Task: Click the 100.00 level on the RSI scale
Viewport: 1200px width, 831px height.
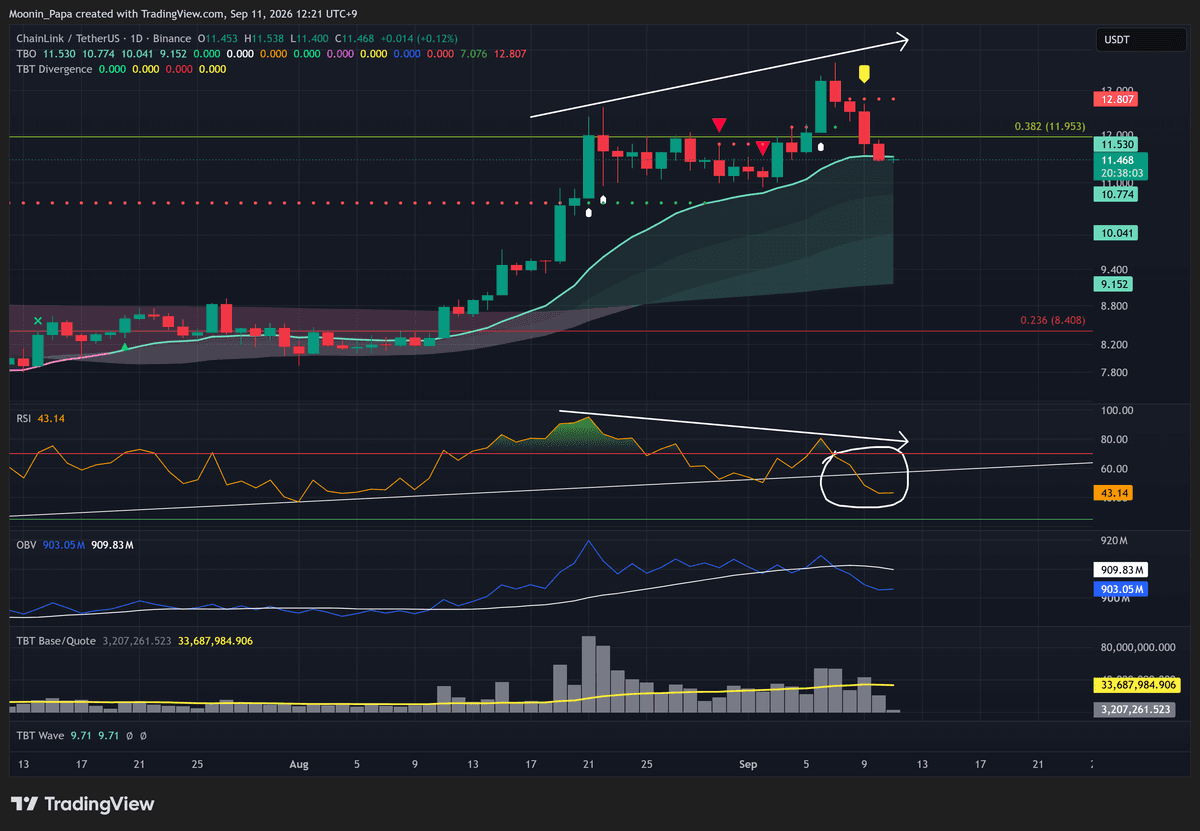Action: coord(1116,411)
